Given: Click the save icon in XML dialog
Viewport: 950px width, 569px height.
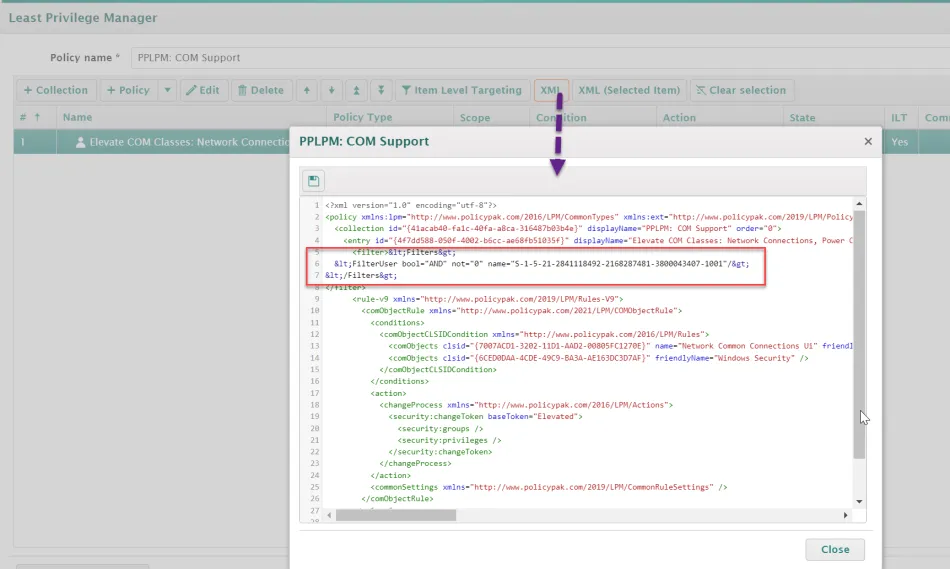Looking at the screenshot, I should tap(313, 181).
